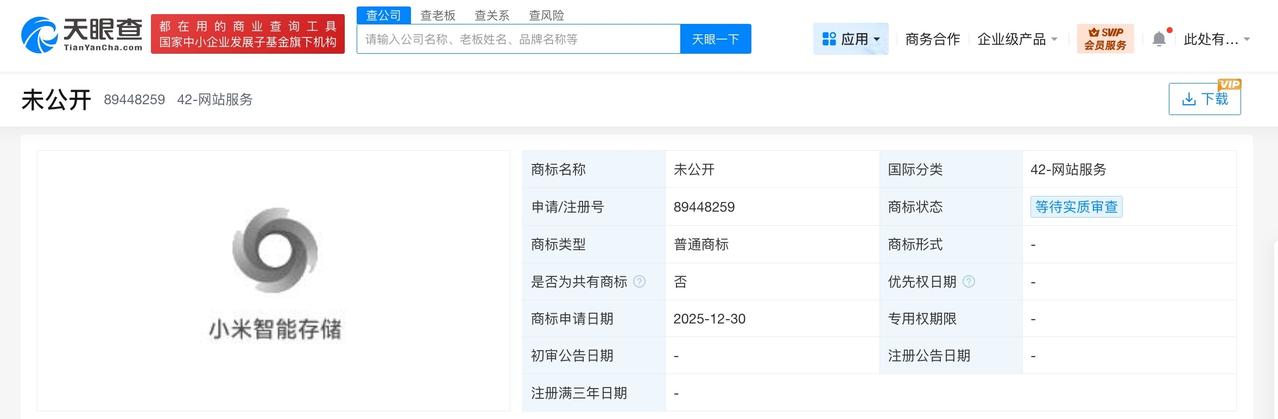The image size is (1278, 419).
Task: Click the 2025-12-30 application date value
Action: coord(710,319)
